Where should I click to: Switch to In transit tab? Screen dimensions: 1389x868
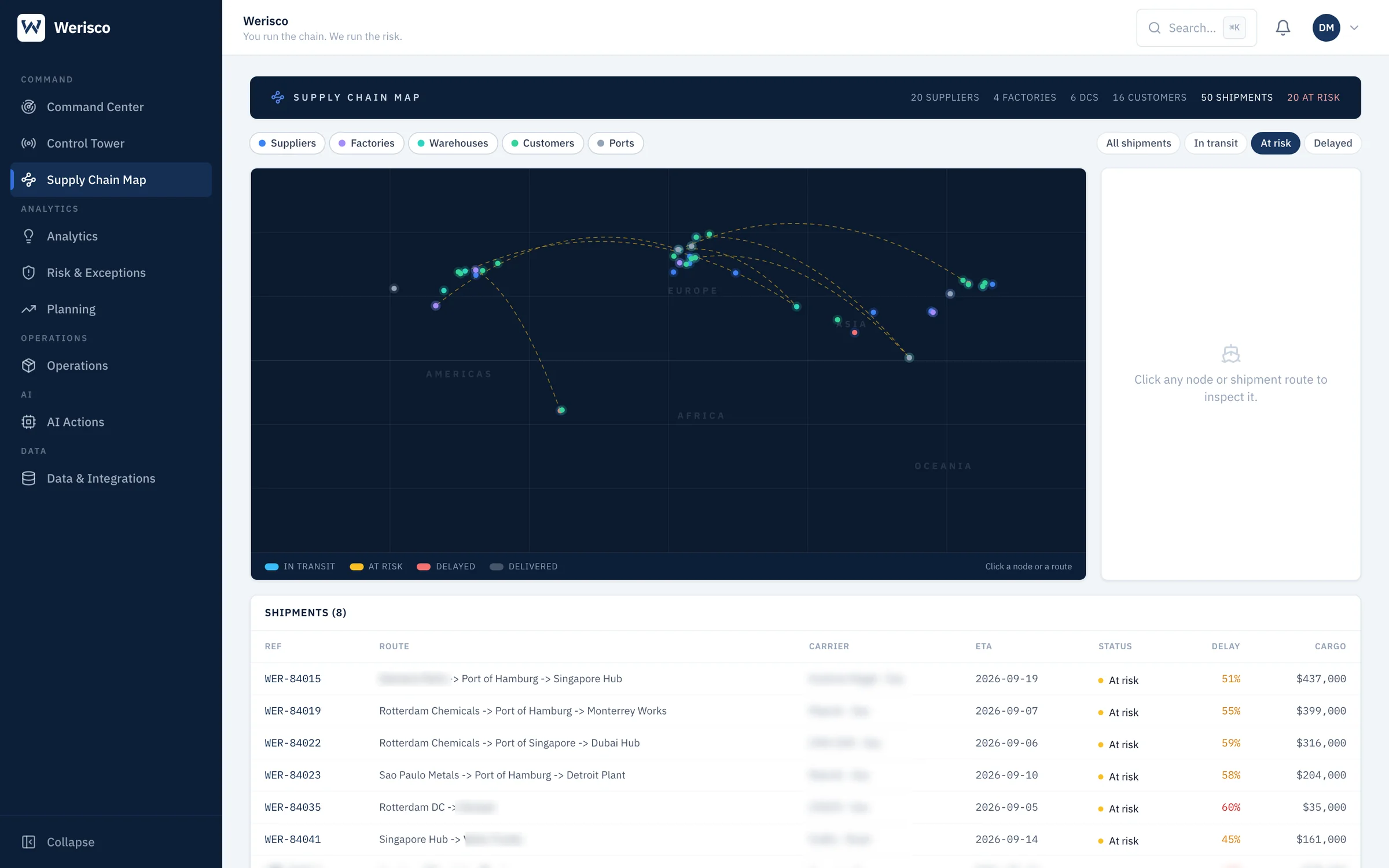pyautogui.click(x=1215, y=143)
